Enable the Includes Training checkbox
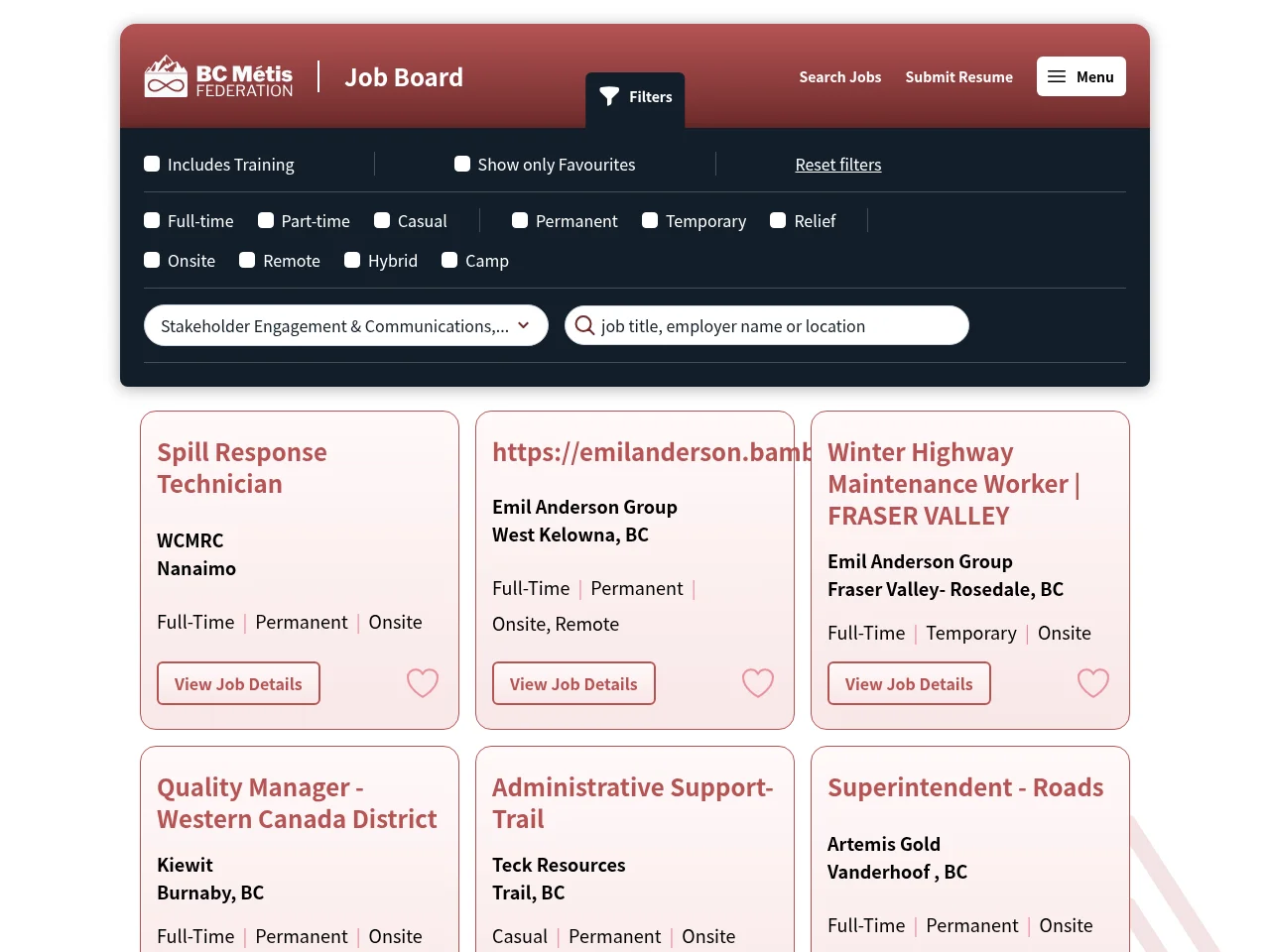The image size is (1270, 952). click(152, 164)
